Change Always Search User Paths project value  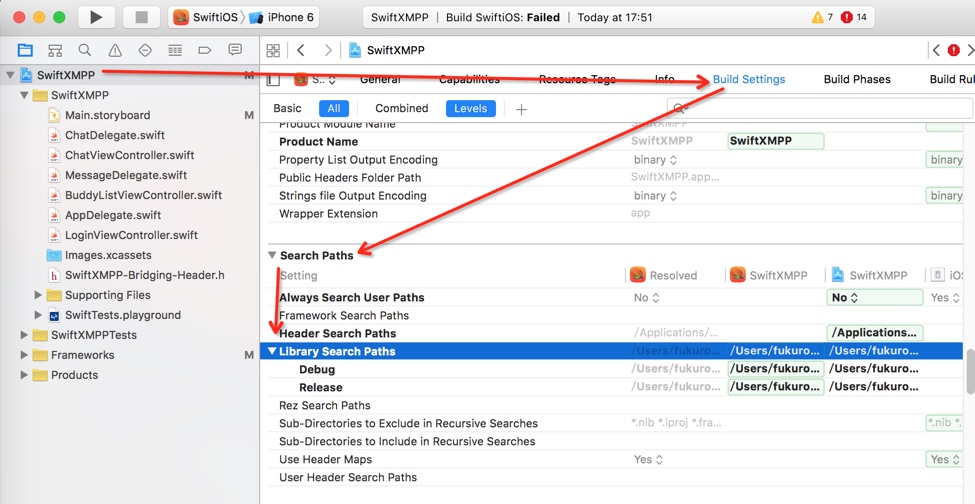point(874,297)
